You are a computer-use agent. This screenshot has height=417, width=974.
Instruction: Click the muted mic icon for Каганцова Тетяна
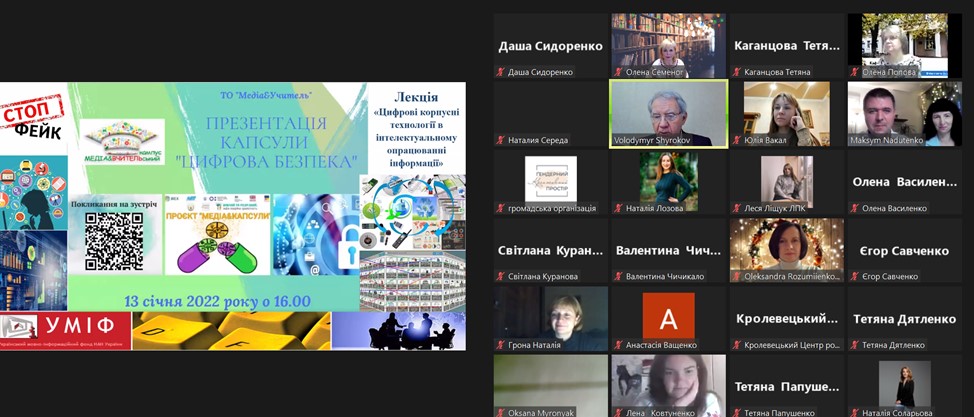pos(736,72)
